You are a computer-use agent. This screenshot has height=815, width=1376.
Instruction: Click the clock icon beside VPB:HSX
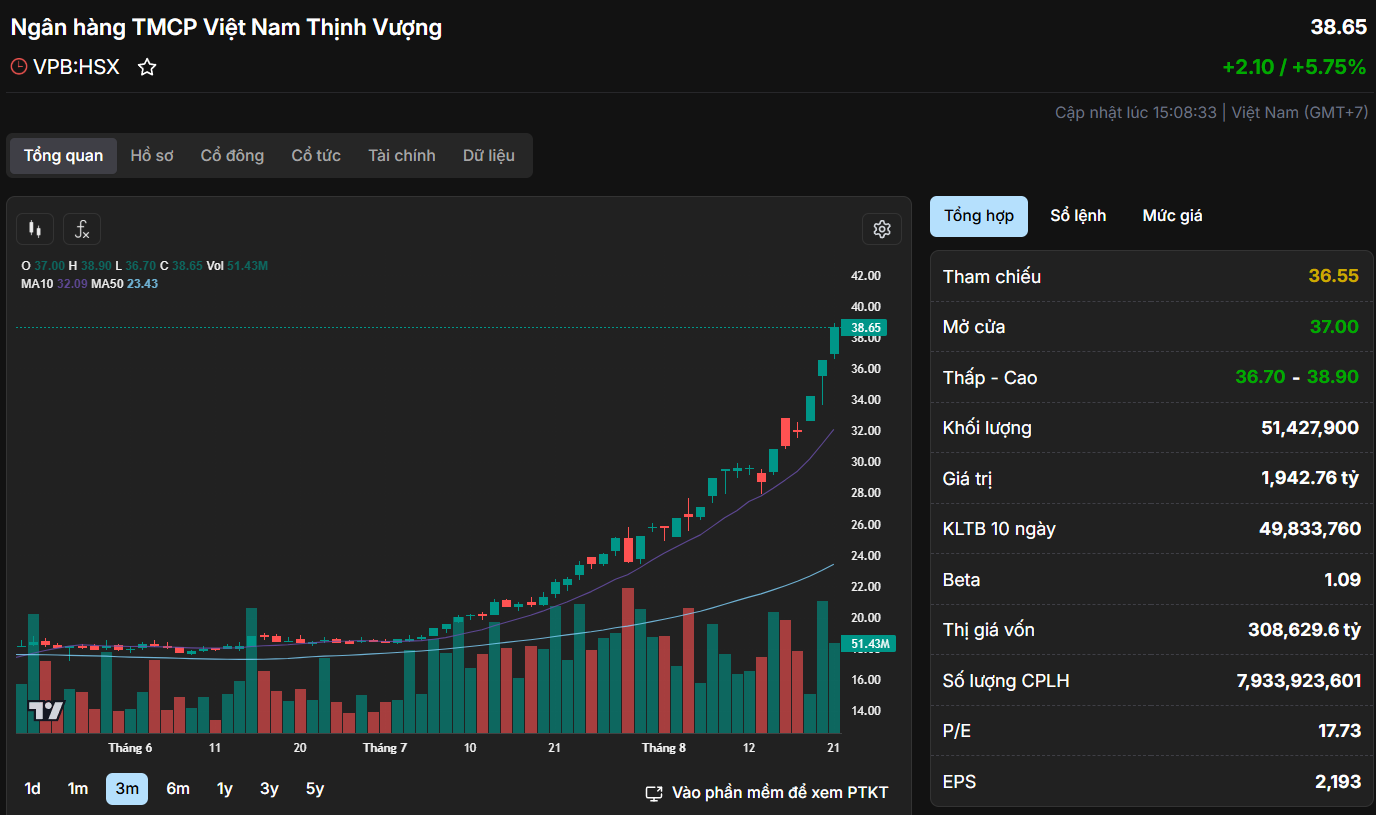coord(19,67)
